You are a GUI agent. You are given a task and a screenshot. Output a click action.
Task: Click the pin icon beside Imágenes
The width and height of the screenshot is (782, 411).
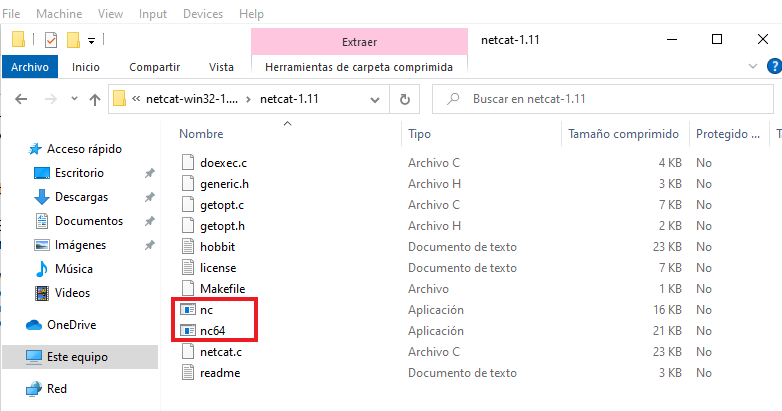[x=149, y=245]
